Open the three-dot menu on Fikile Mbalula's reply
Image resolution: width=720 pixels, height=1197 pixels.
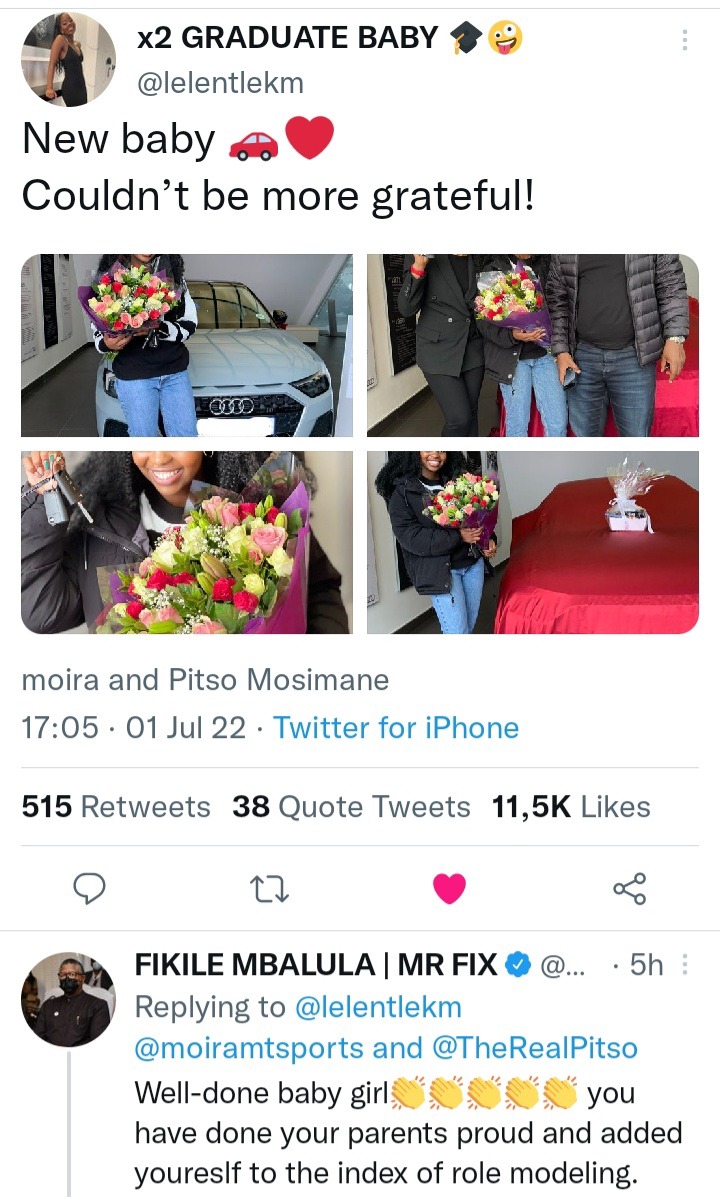pyautogui.click(x=685, y=965)
